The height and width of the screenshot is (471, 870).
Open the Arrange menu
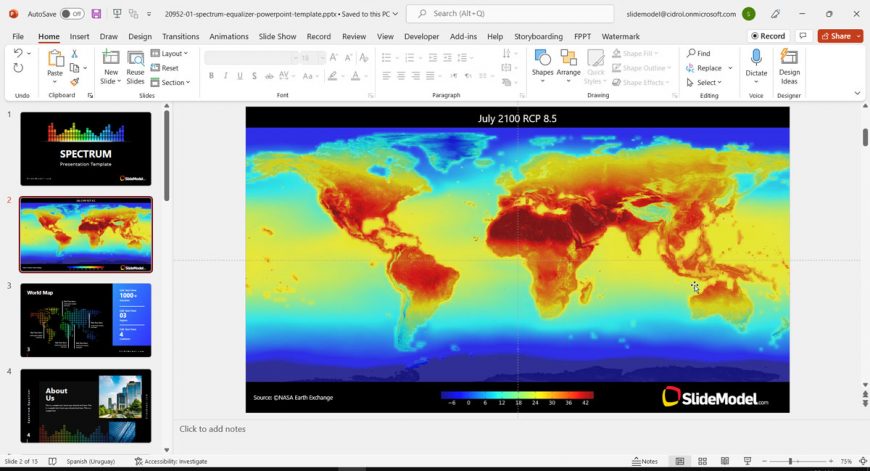pyautogui.click(x=568, y=66)
